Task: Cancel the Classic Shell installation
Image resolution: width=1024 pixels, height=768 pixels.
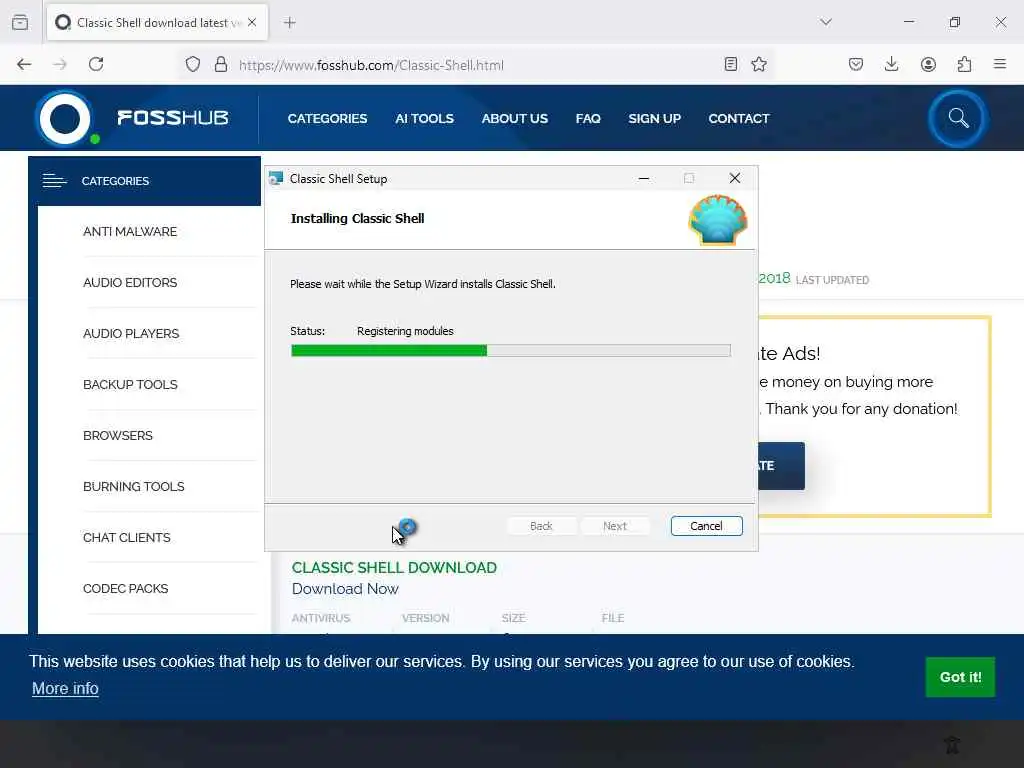Action: [706, 526]
